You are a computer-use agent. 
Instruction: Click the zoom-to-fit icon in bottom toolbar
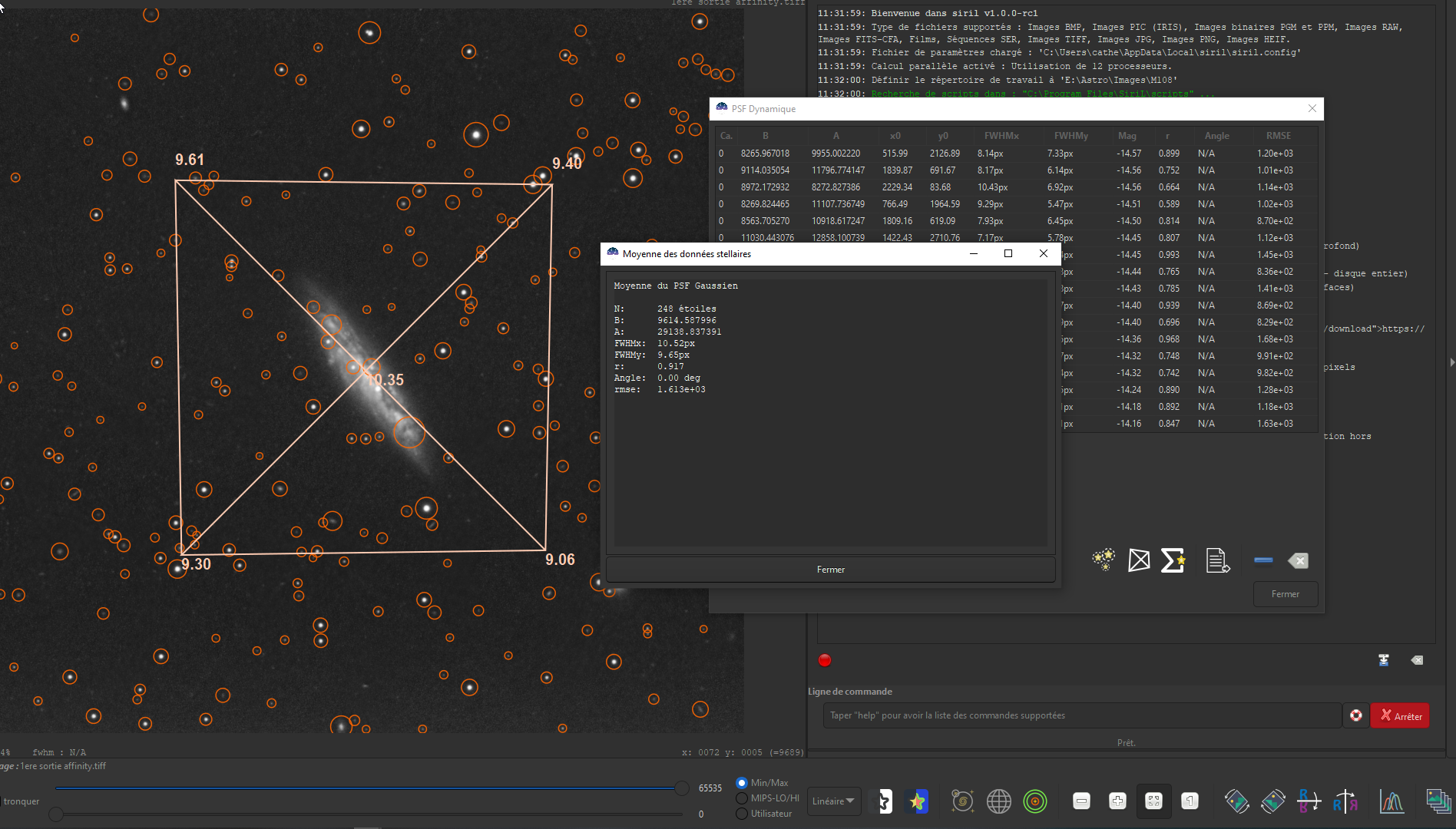(x=1153, y=801)
